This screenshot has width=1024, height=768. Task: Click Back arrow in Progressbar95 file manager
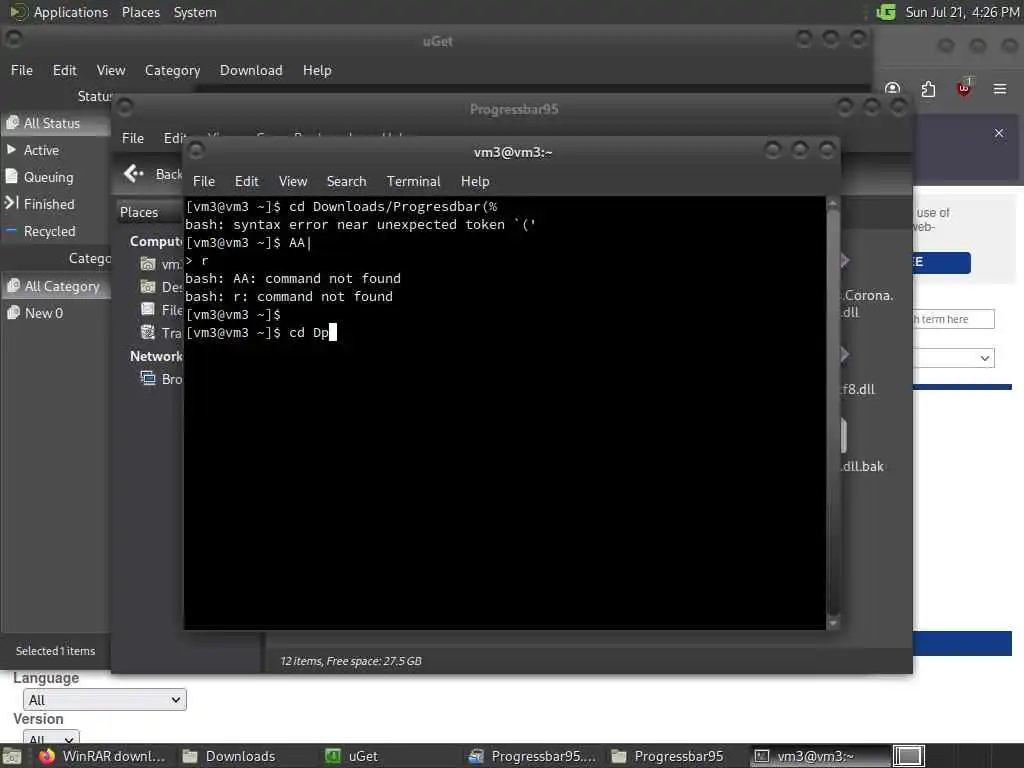click(x=134, y=174)
